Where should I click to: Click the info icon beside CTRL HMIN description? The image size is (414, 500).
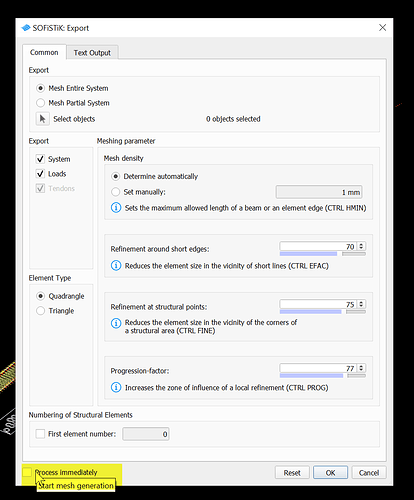tap(116, 208)
